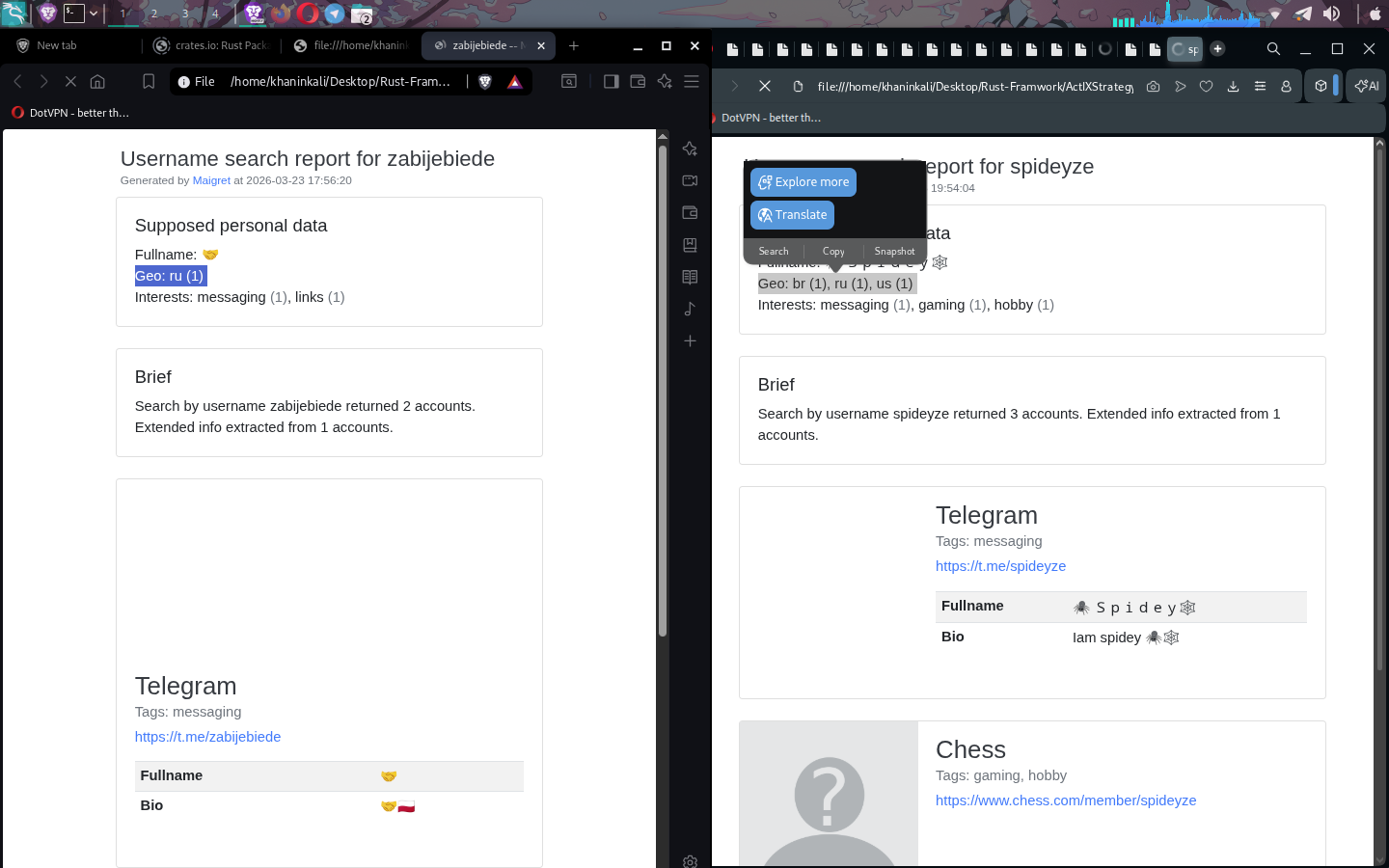Open Brave Wallet toolbar icon
Viewport: 1389px width, 868px height.
(x=638, y=82)
